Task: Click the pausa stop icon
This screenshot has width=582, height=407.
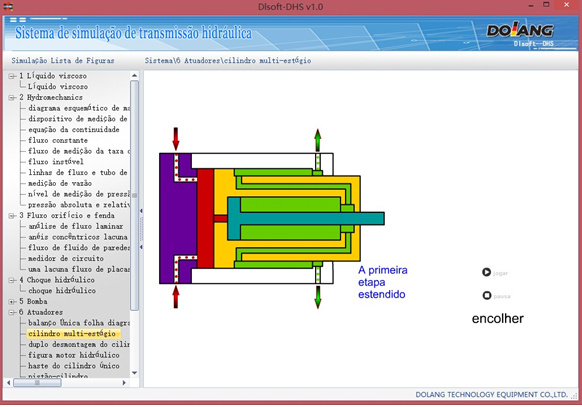Action: 487,295
